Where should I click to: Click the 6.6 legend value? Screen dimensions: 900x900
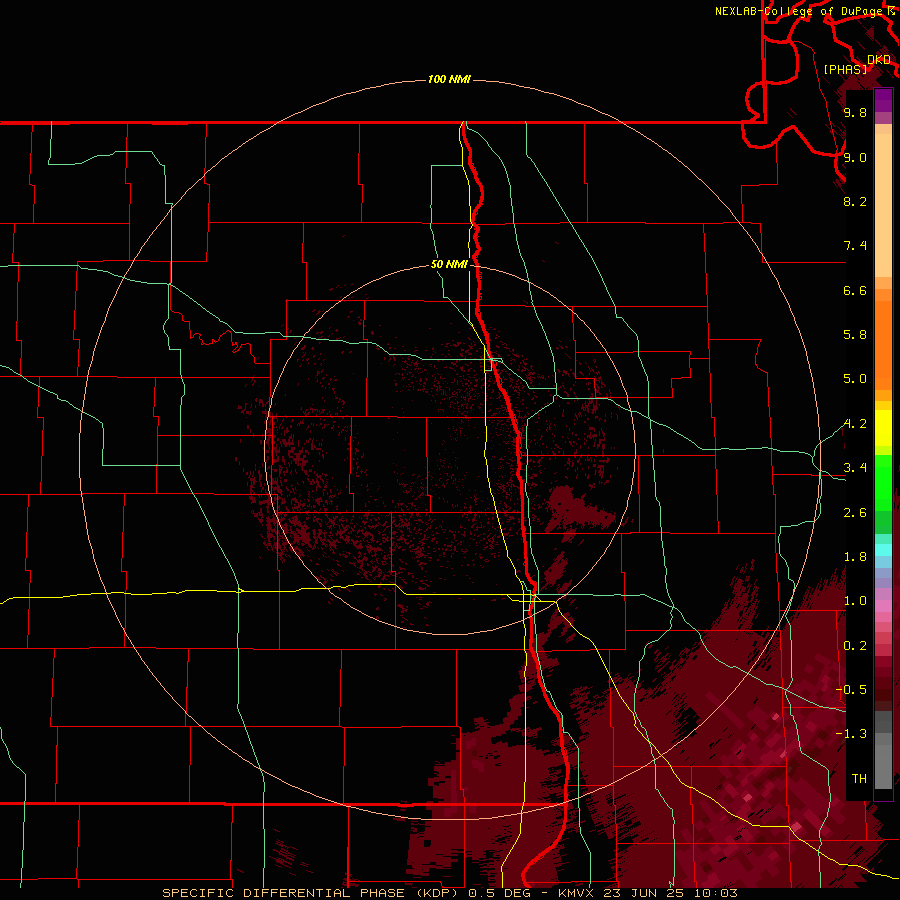tap(855, 290)
